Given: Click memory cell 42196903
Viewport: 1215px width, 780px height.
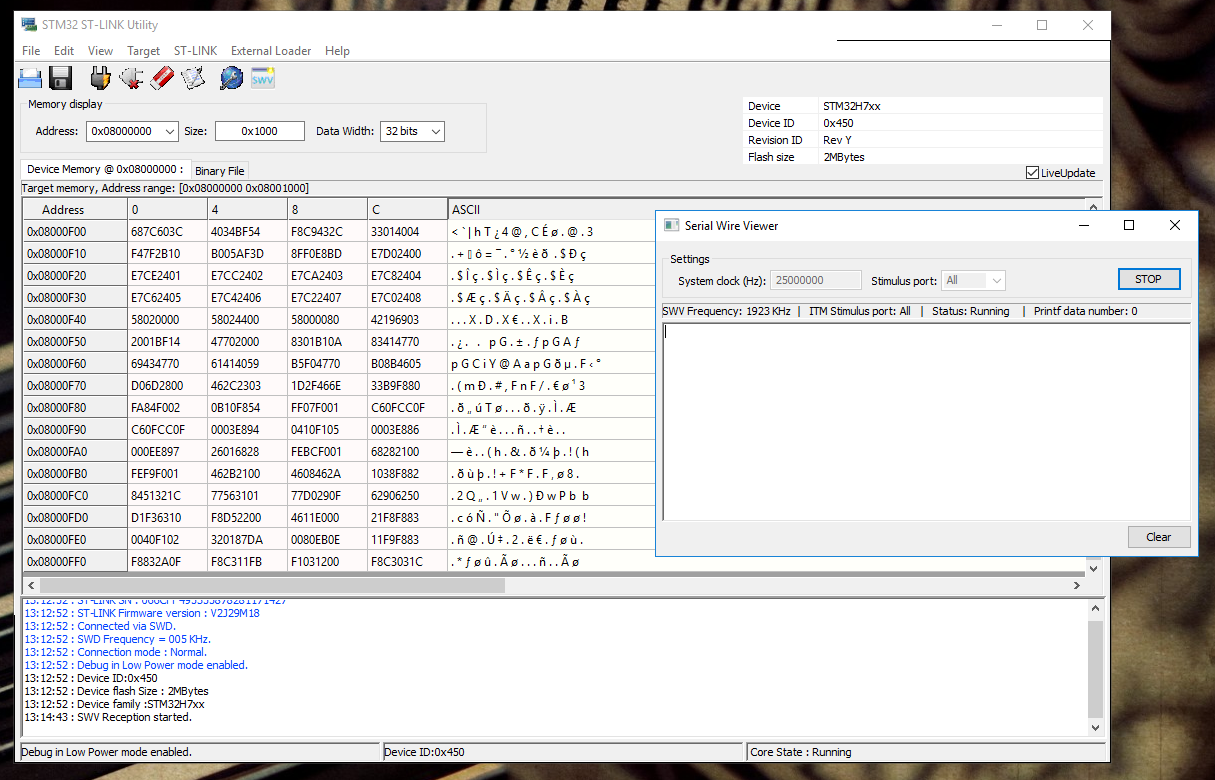Looking at the screenshot, I should pos(407,320).
